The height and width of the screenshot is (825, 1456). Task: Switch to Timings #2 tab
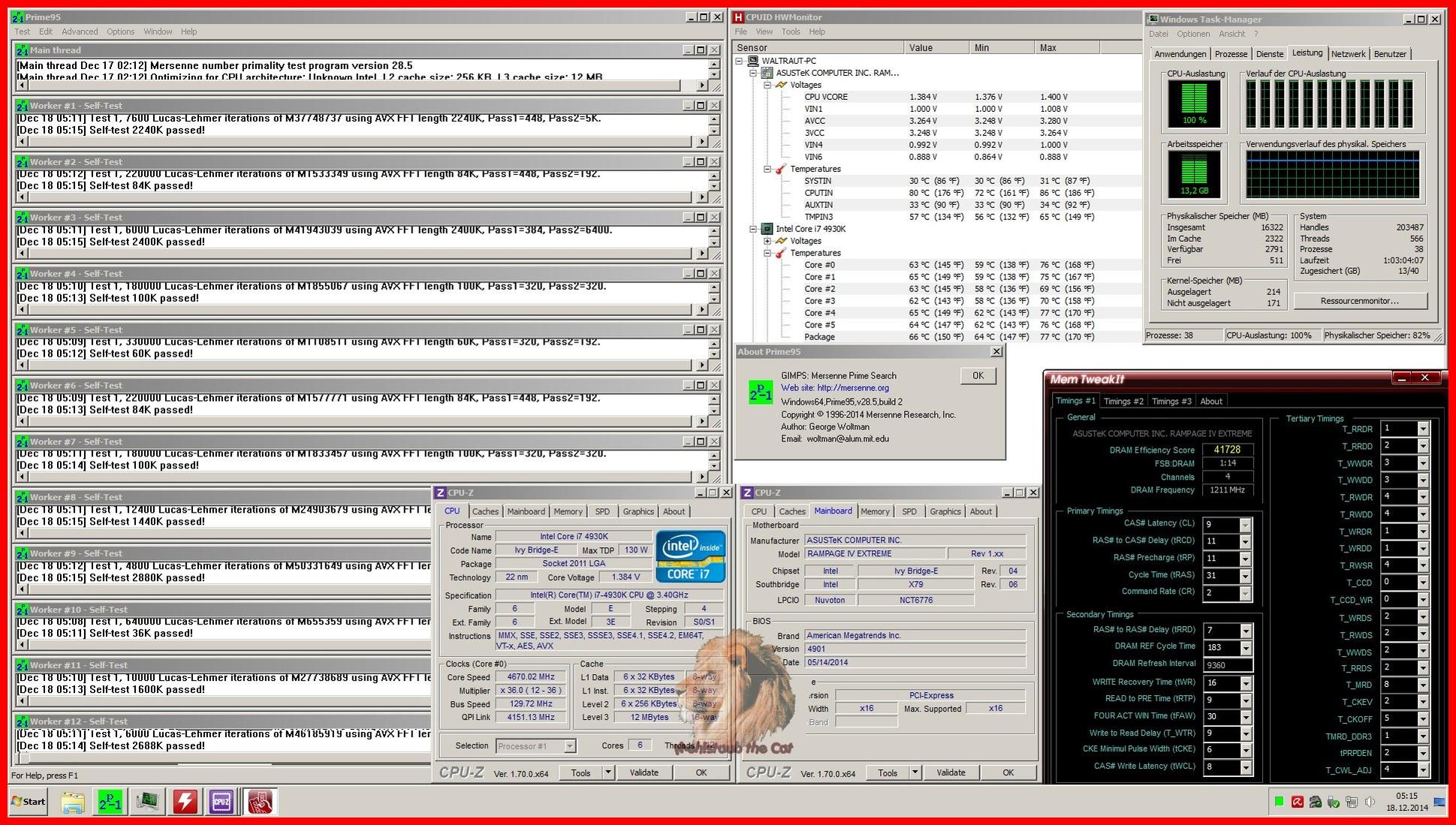point(1123,401)
